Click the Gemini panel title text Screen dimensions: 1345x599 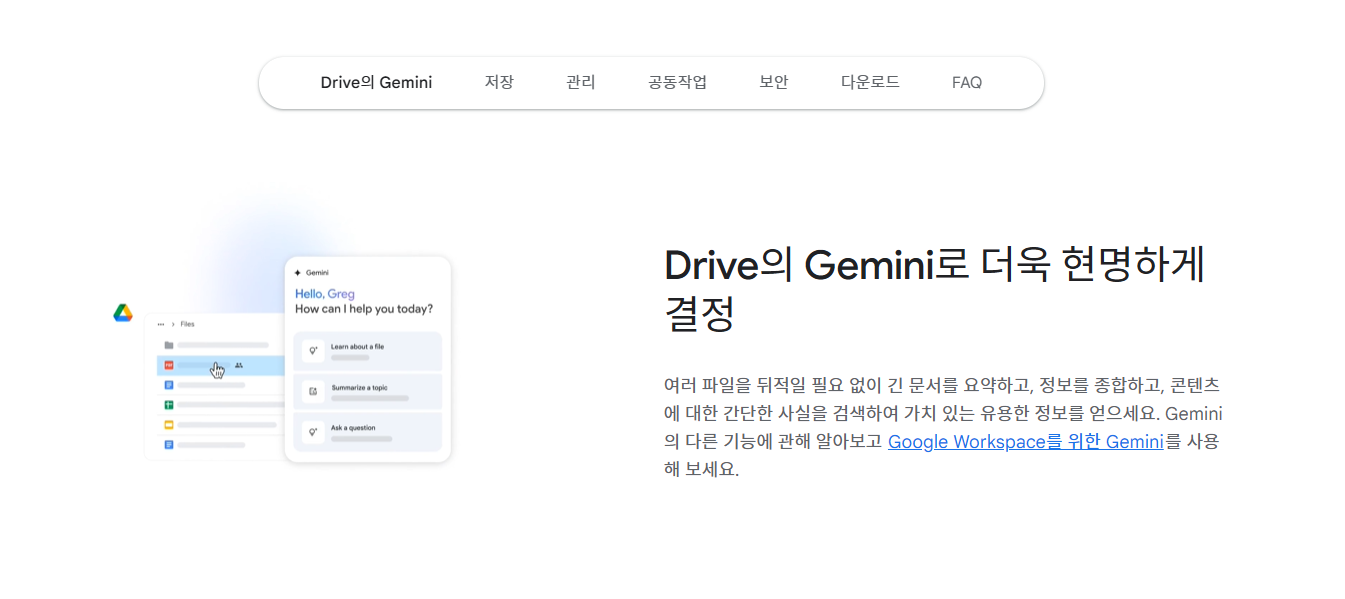tap(317, 272)
